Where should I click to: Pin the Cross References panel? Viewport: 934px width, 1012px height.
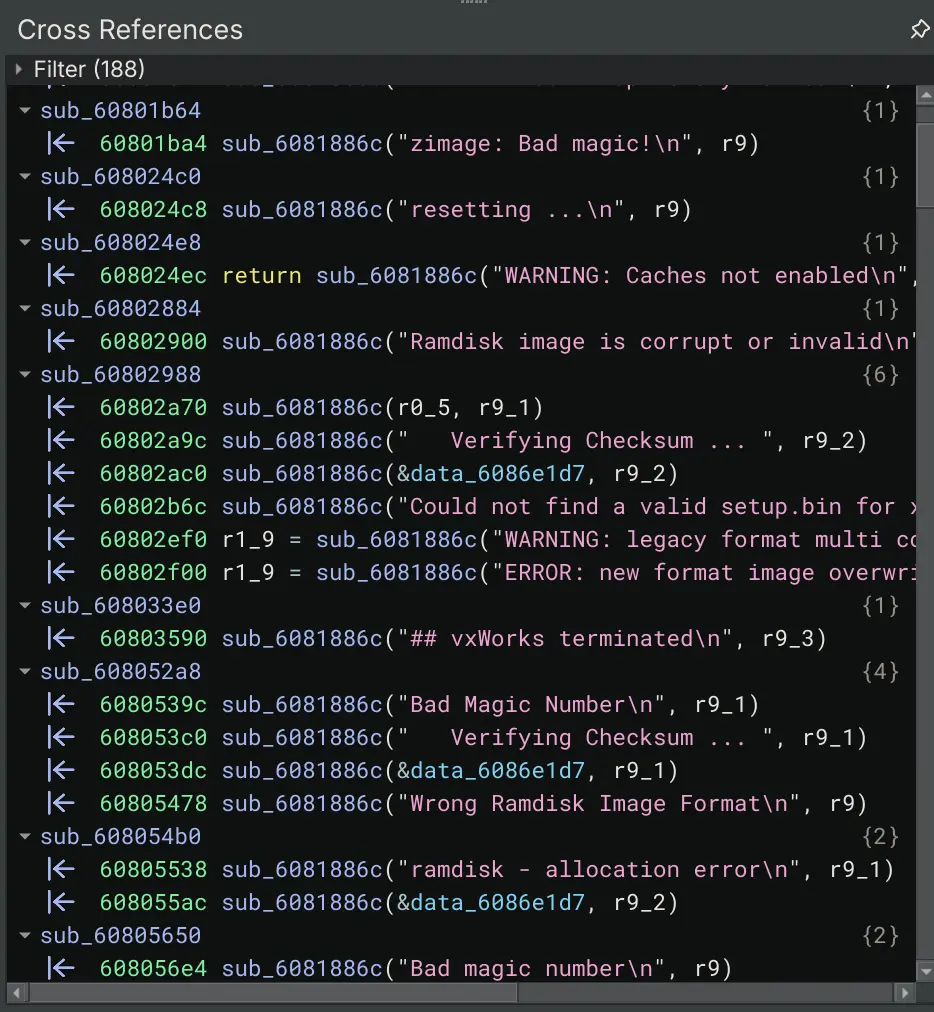tap(919, 30)
